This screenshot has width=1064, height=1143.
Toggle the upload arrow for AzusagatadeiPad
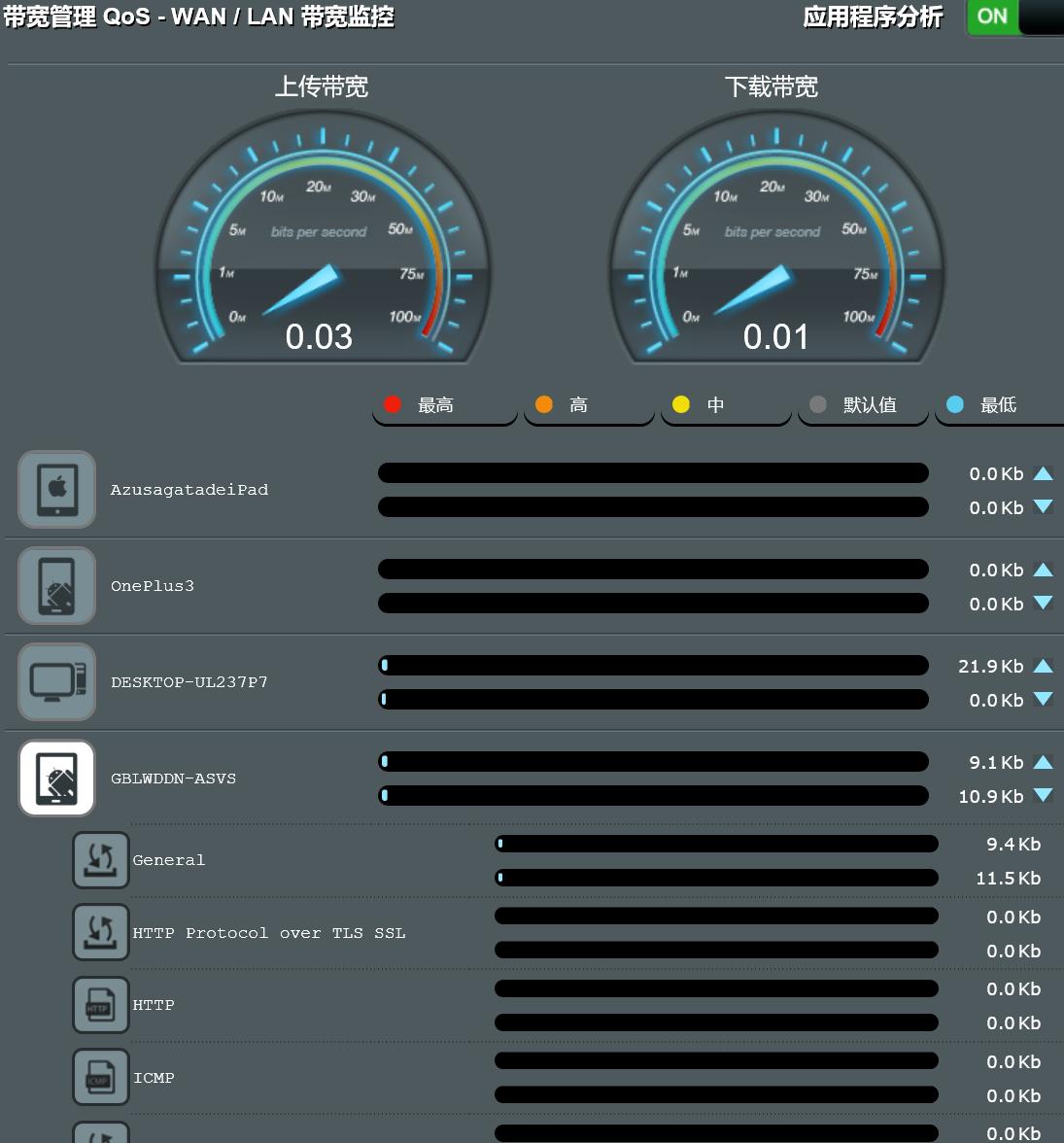pos(1043,473)
